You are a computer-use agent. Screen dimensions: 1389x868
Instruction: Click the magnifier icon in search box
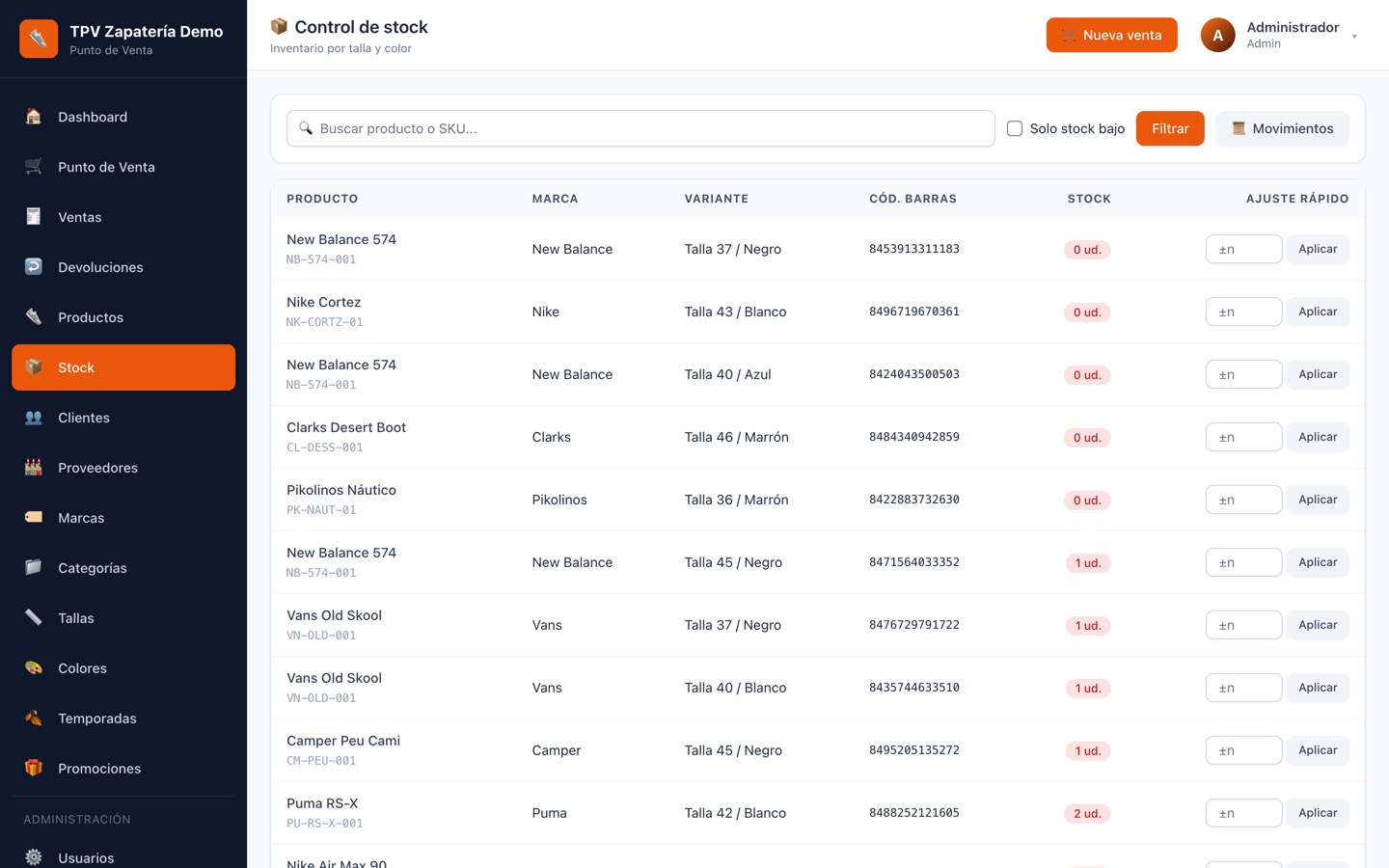306,128
